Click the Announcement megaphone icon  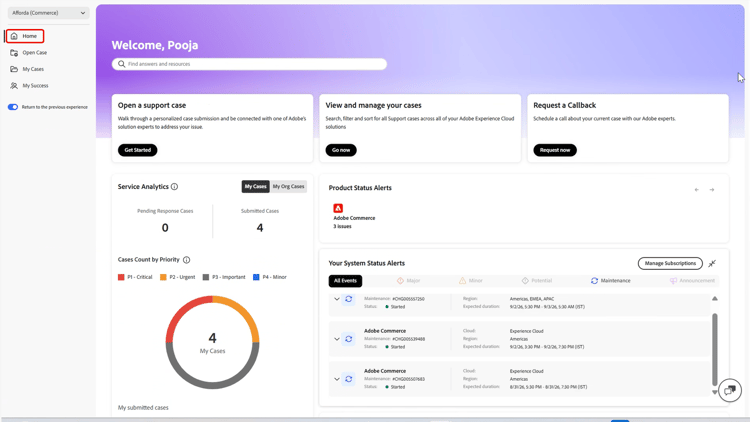673,281
